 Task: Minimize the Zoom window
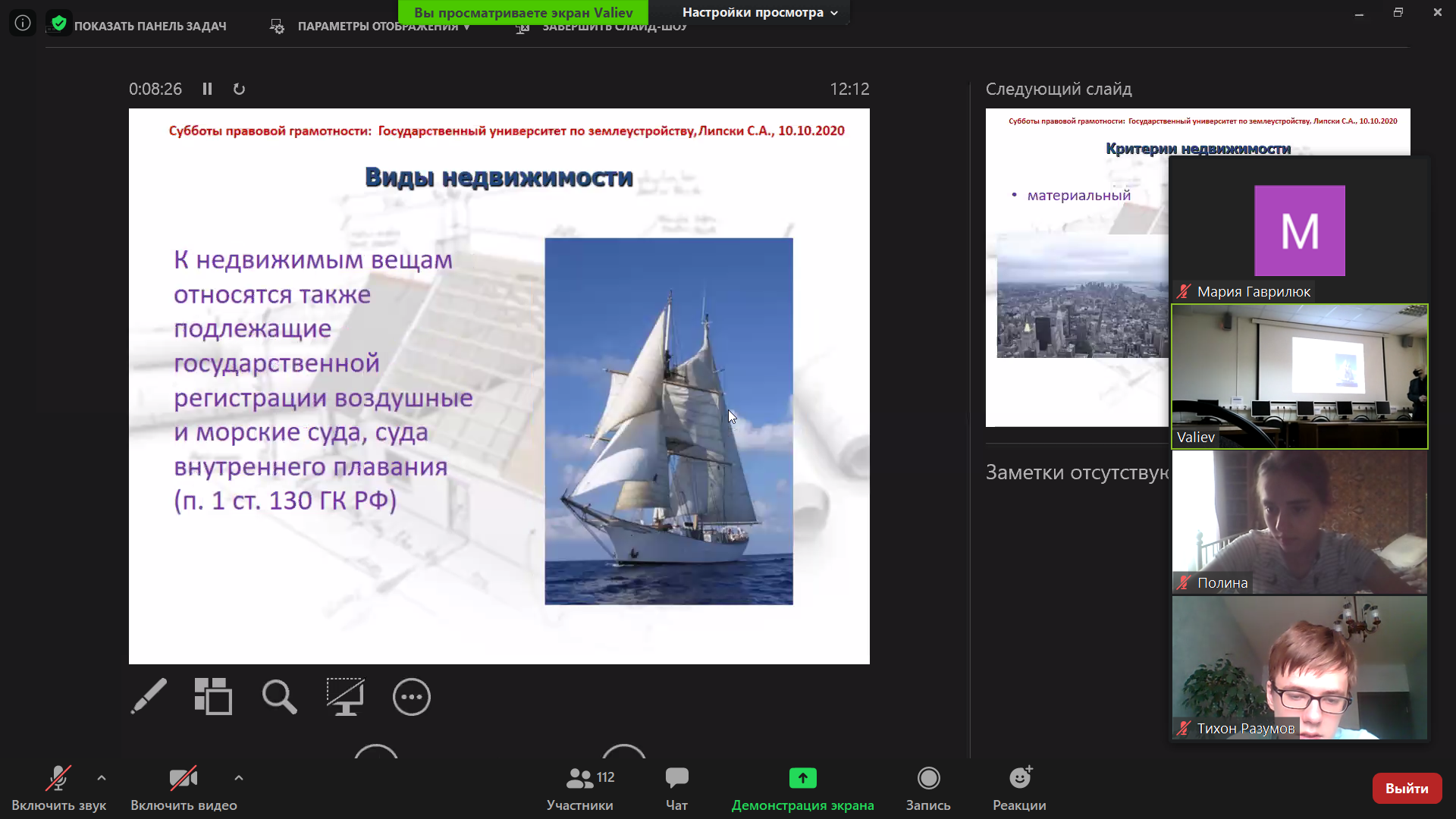1359,13
